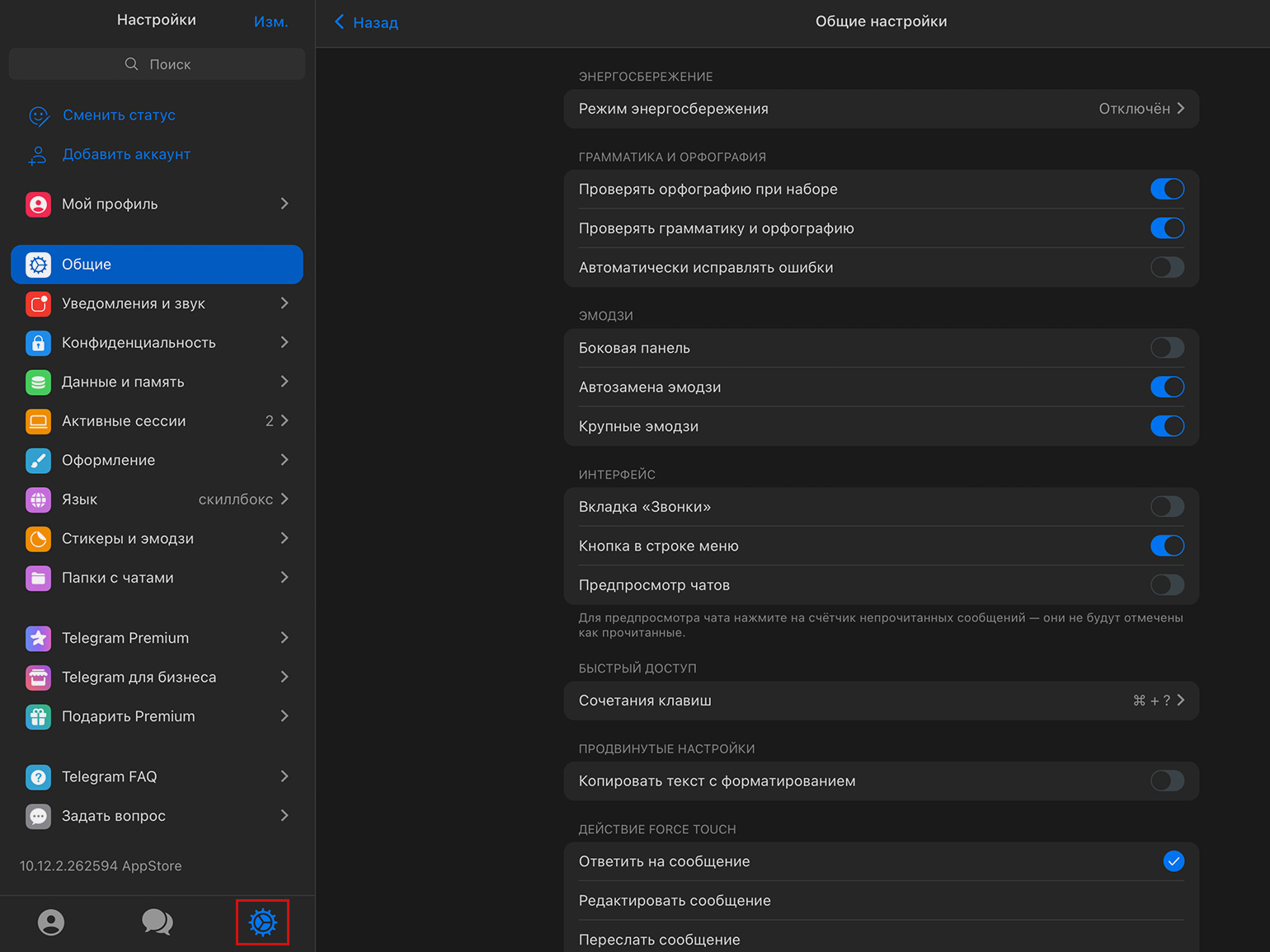Open the Contacts tab in bottom bar
This screenshot has height=952, width=1270.
click(51, 922)
